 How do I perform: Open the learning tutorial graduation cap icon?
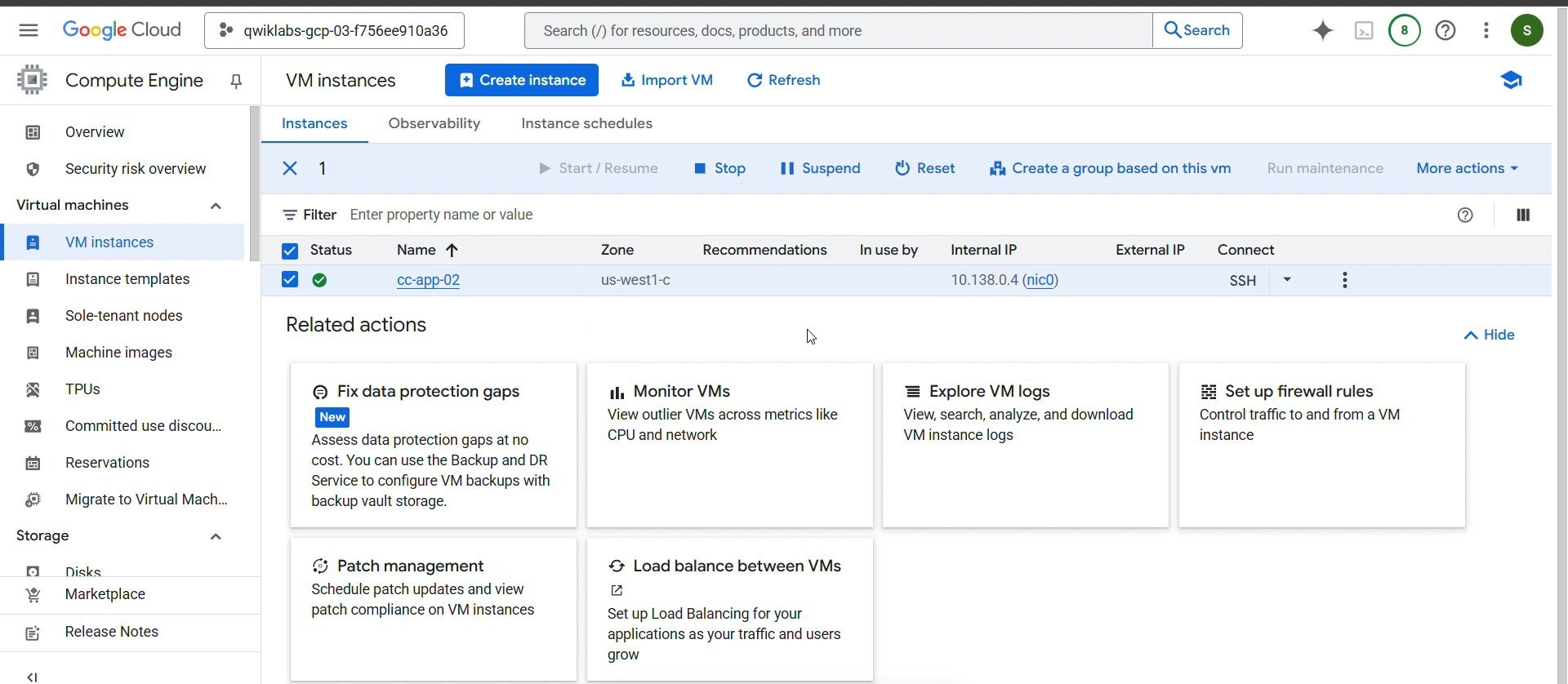pyautogui.click(x=1510, y=80)
